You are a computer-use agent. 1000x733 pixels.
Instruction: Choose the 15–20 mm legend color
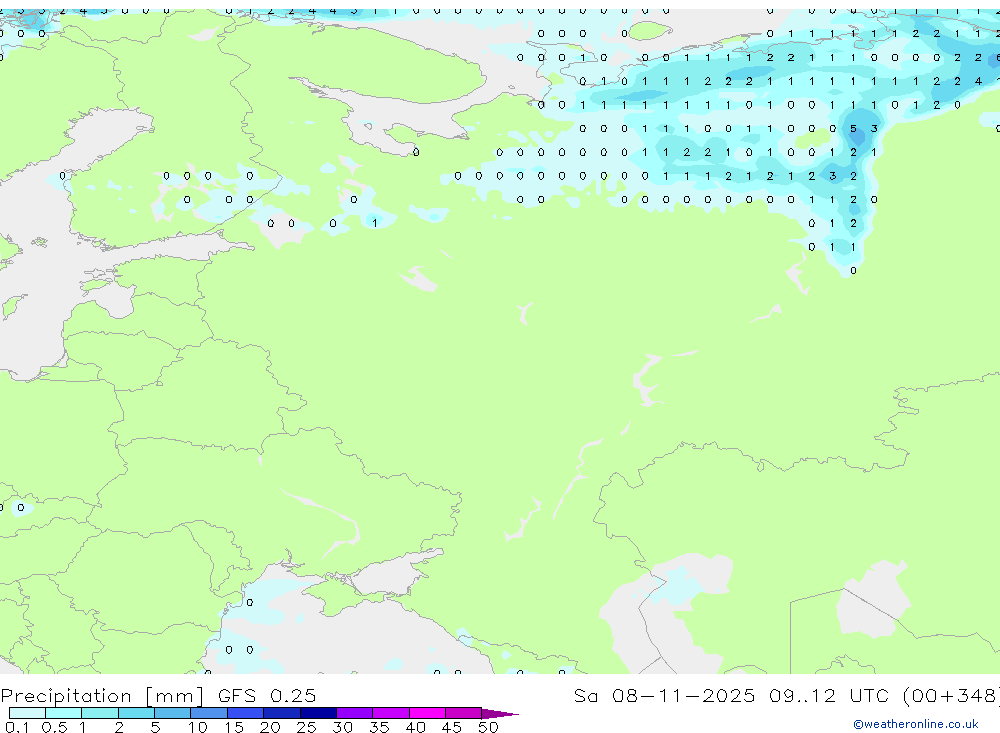(246, 713)
